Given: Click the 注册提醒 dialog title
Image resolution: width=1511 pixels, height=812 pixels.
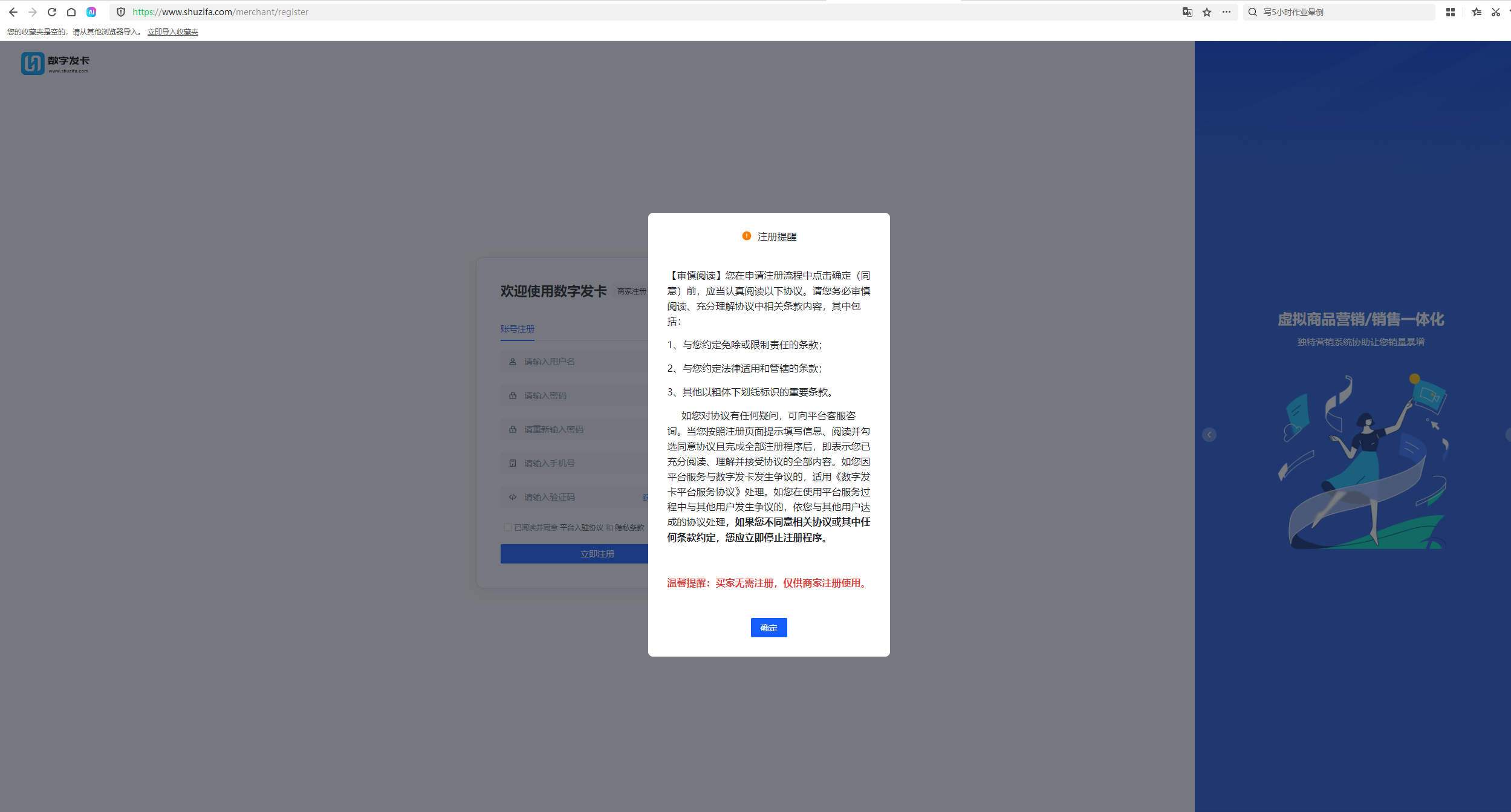Looking at the screenshot, I should pyautogui.click(x=777, y=237).
